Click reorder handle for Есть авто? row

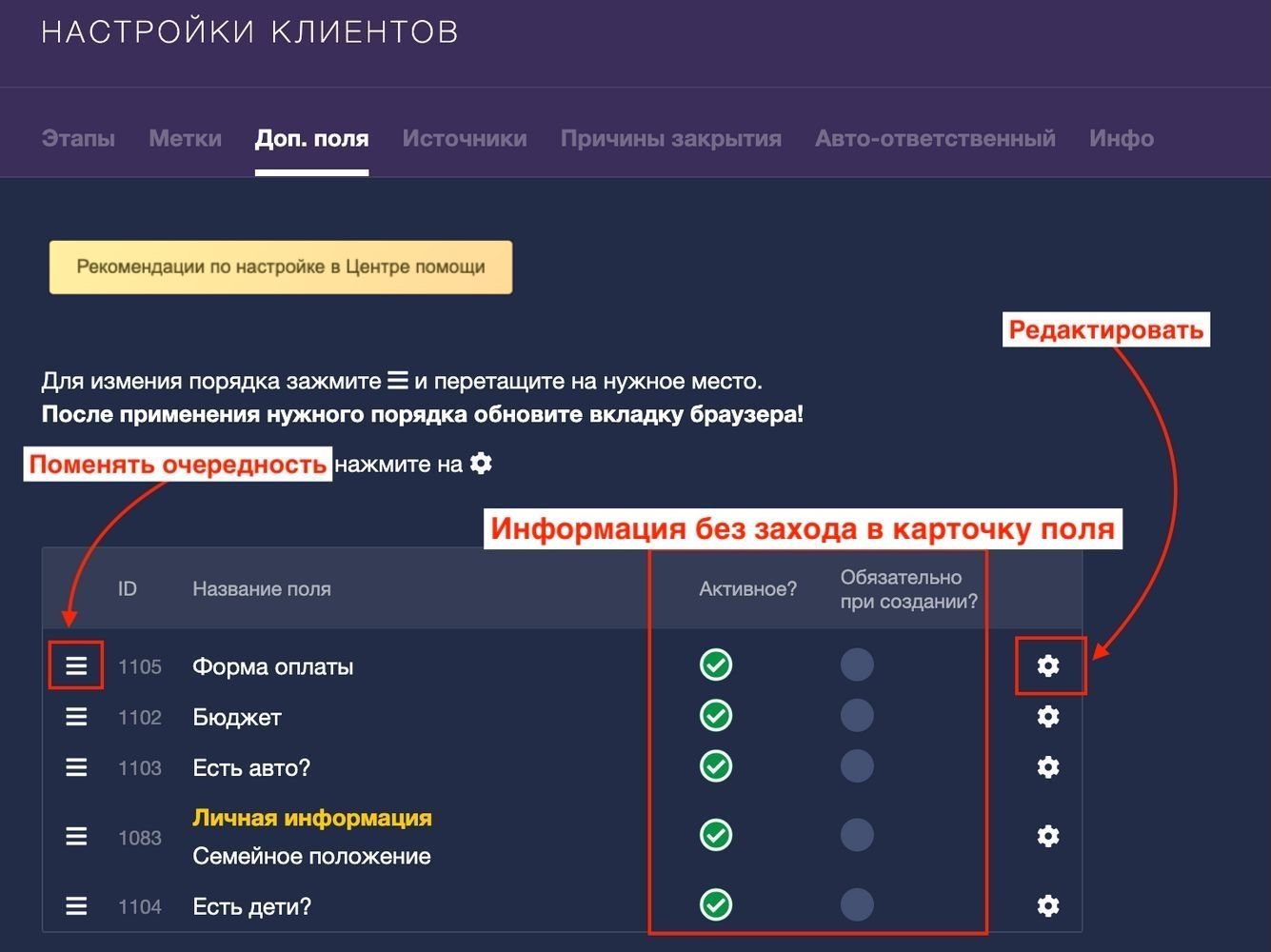(x=76, y=766)
